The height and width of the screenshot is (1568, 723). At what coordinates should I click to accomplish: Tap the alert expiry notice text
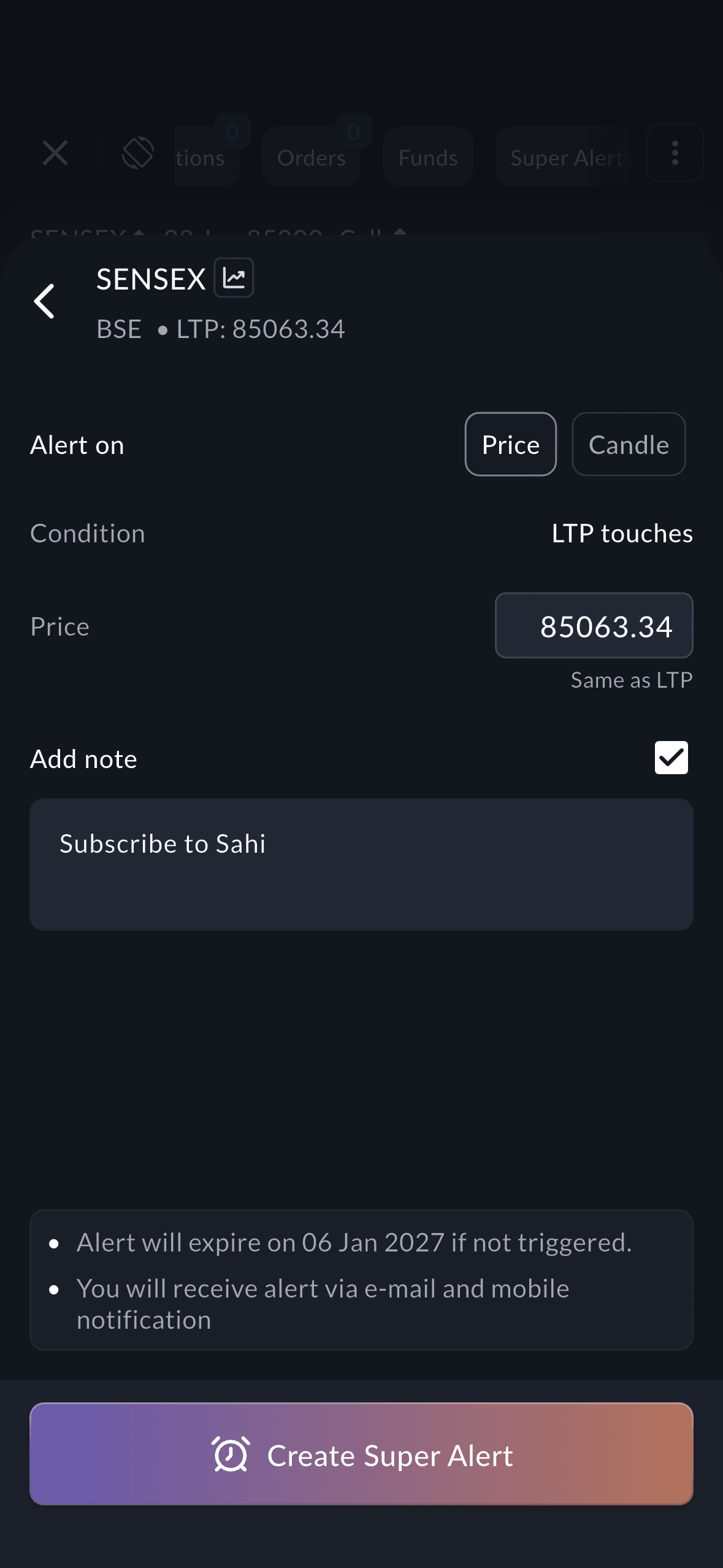point(354,1242)
